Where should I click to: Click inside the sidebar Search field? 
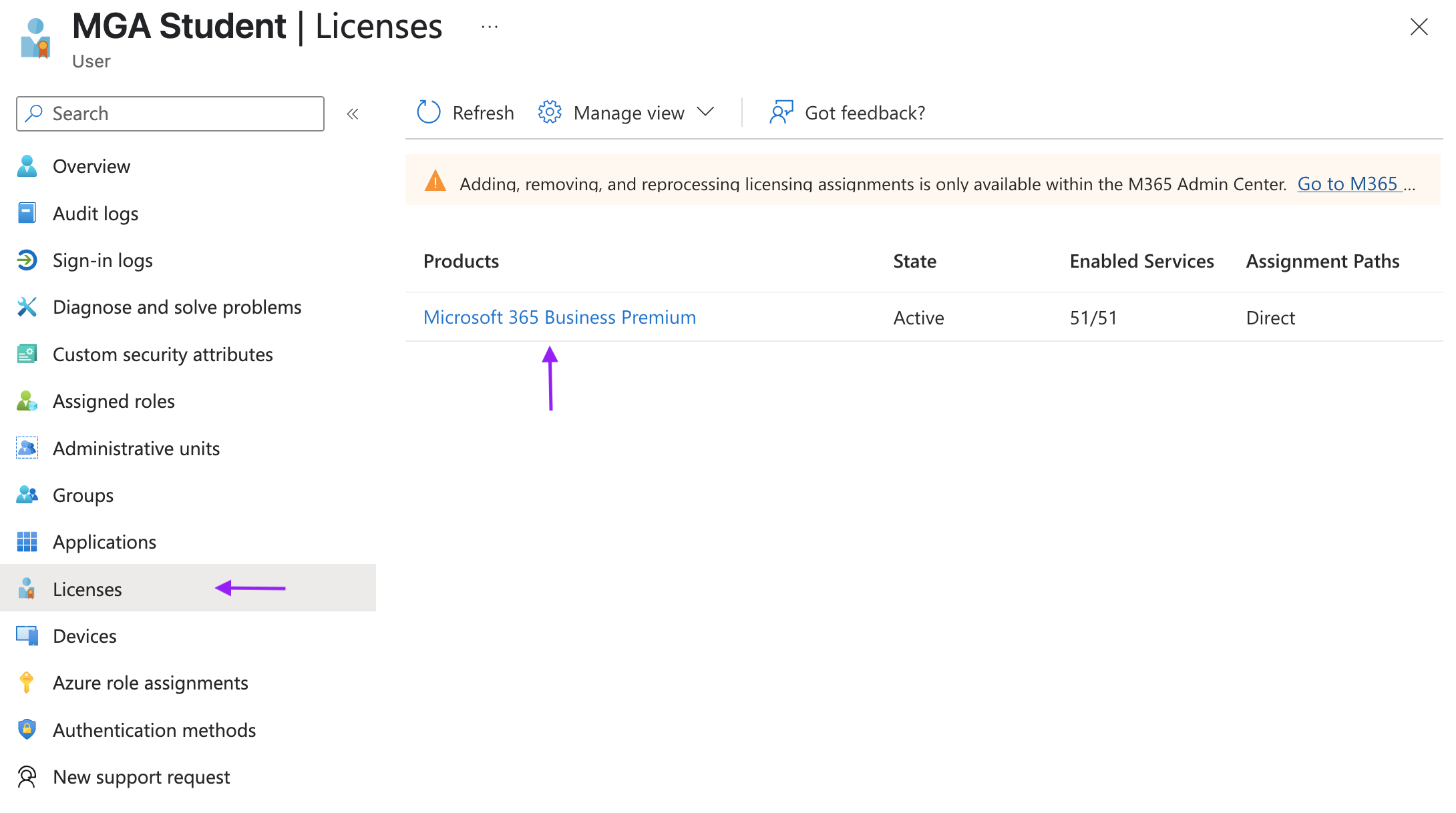(170, 113)
